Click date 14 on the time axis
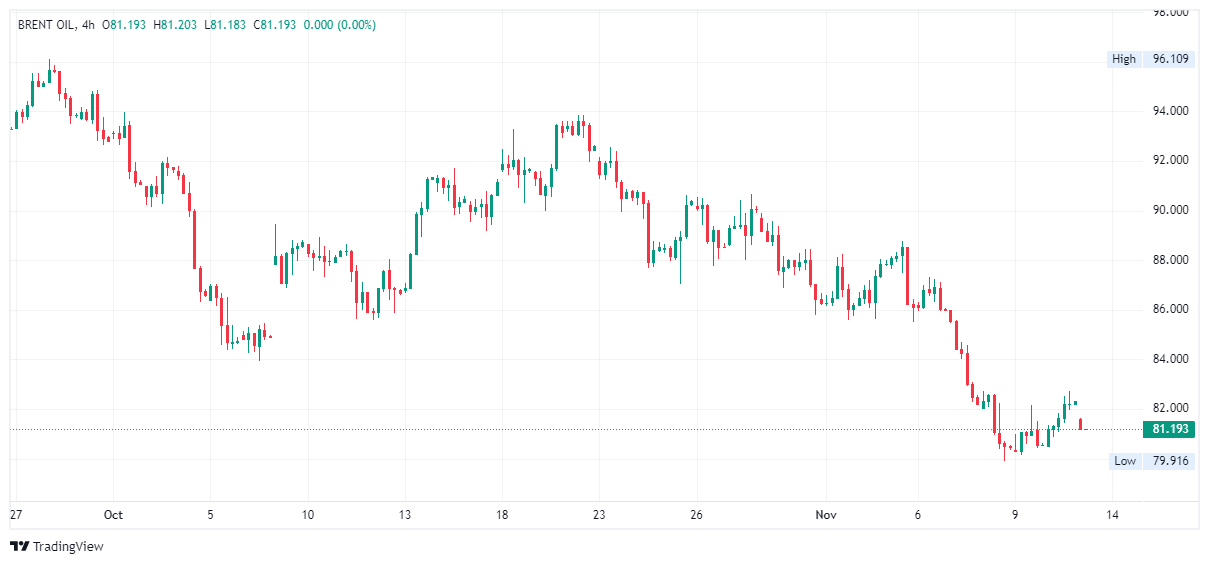This screenshot has height=564, width=1209. [1112, 515]
